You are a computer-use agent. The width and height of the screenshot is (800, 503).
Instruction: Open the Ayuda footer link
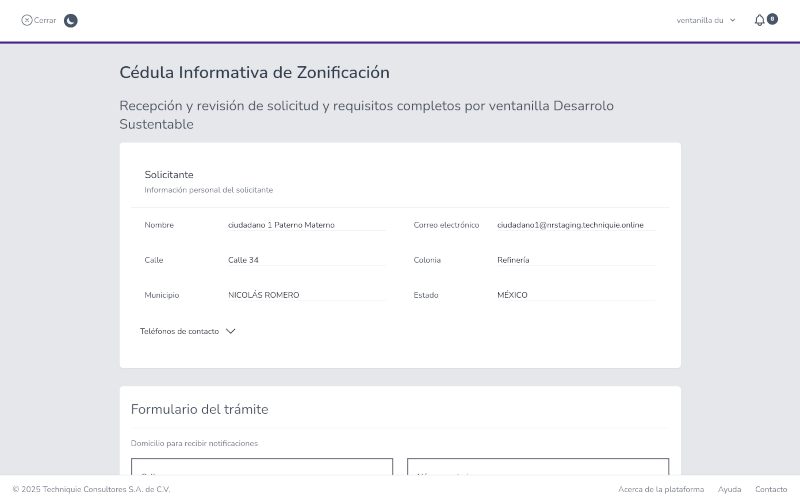pyautogui.click(x=729, y=489)
